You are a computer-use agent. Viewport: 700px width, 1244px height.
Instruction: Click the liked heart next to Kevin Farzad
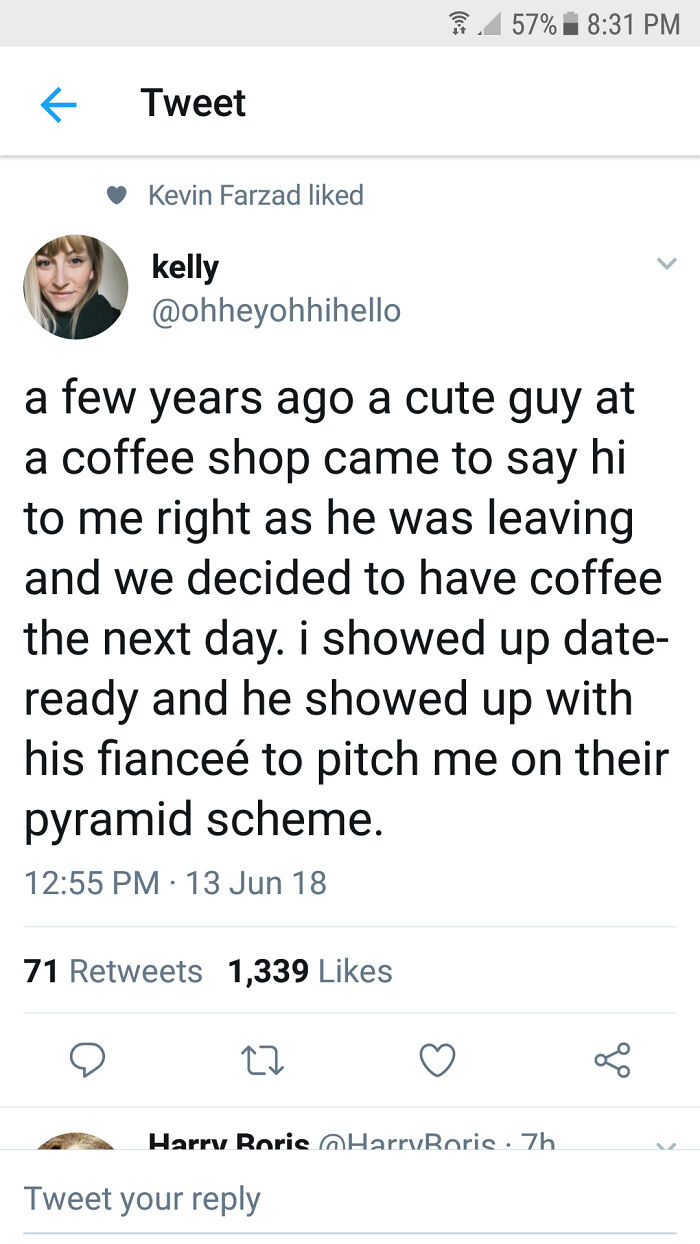click(117, 196)
